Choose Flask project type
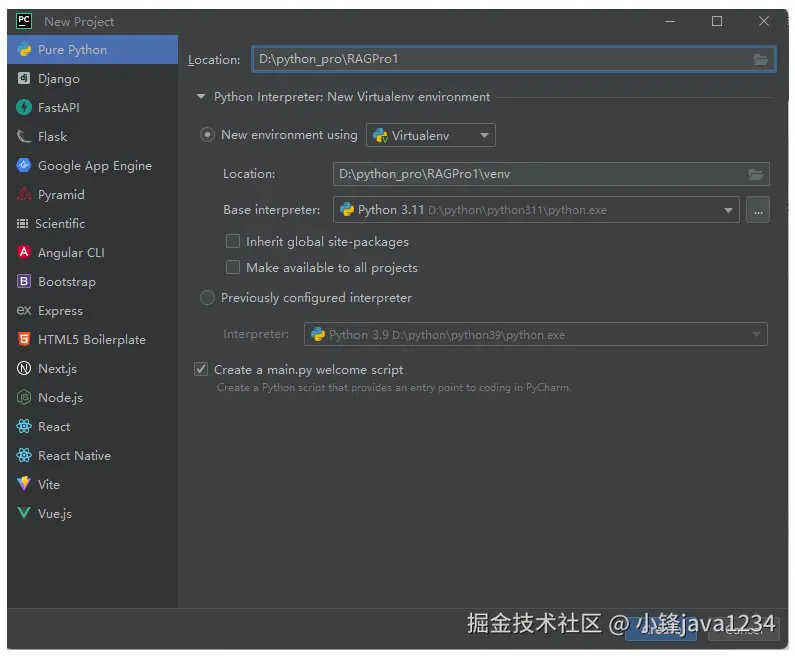Screen dimensions: 795x656 click(x=92, y=136)
